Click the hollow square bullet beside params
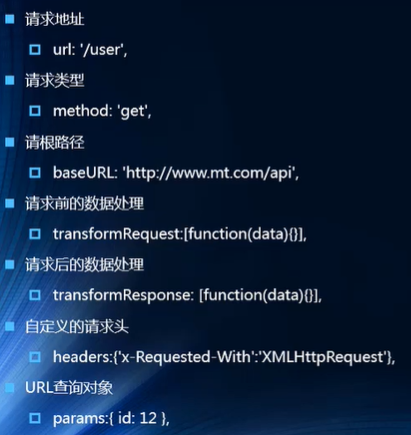The image size is (411, 435). tap(35, 418)
